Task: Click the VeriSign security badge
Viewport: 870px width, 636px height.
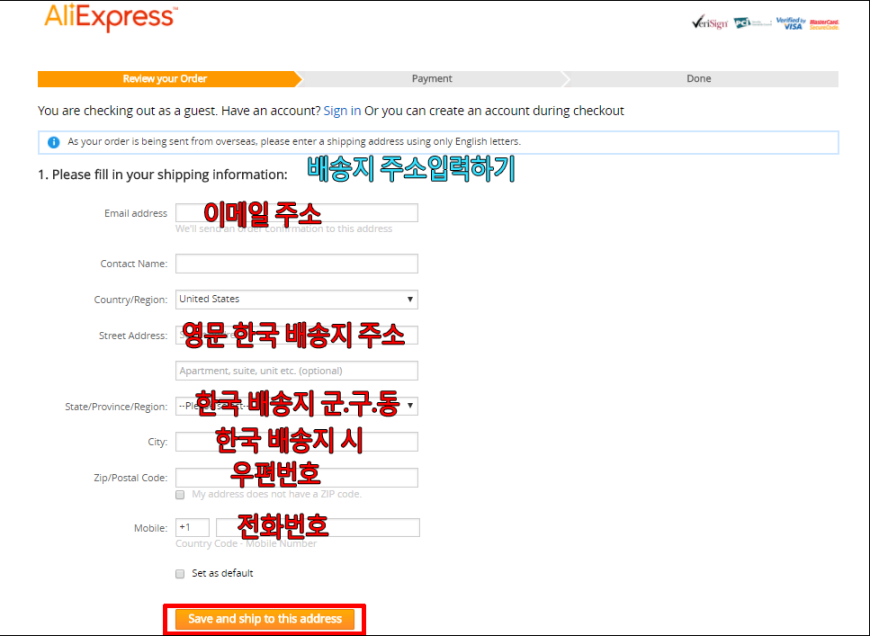Action: tap(710, 23)
